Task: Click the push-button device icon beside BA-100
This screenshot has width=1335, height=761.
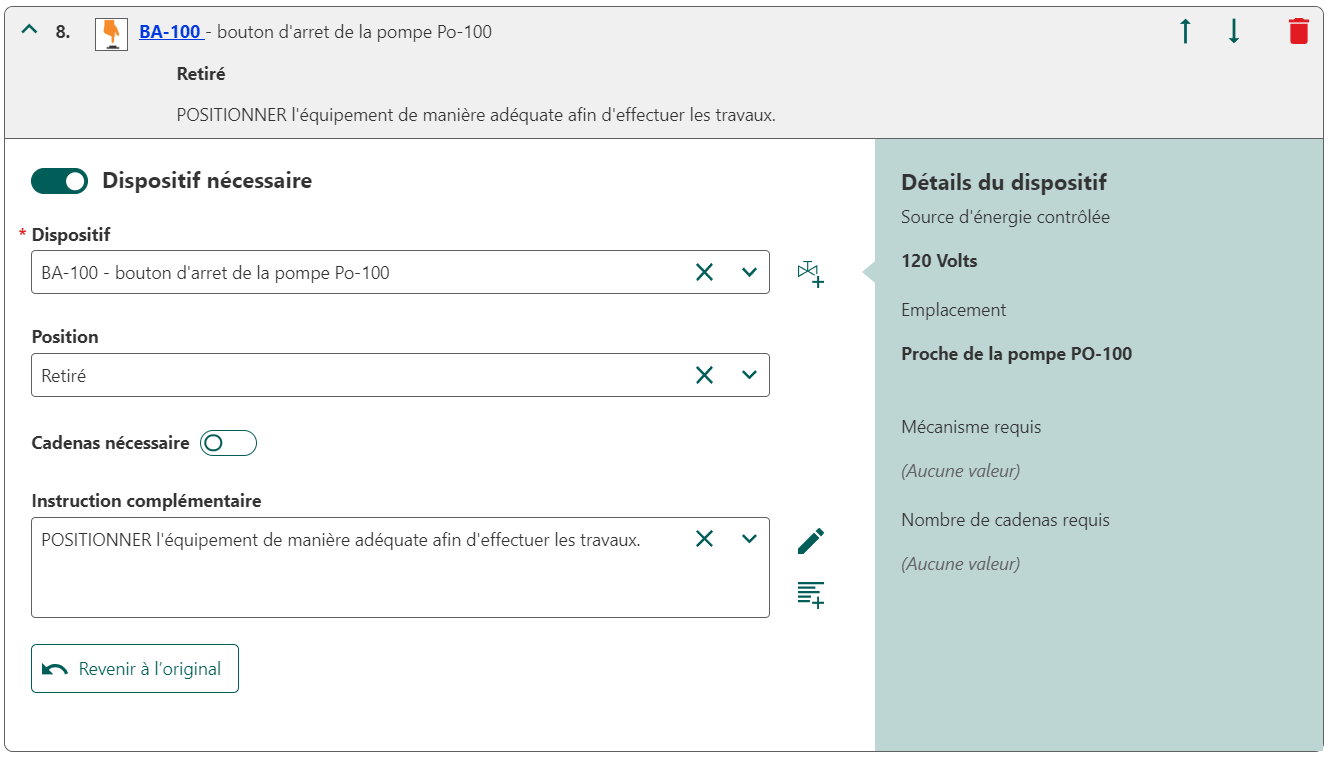Action: (x=111, y=33)
